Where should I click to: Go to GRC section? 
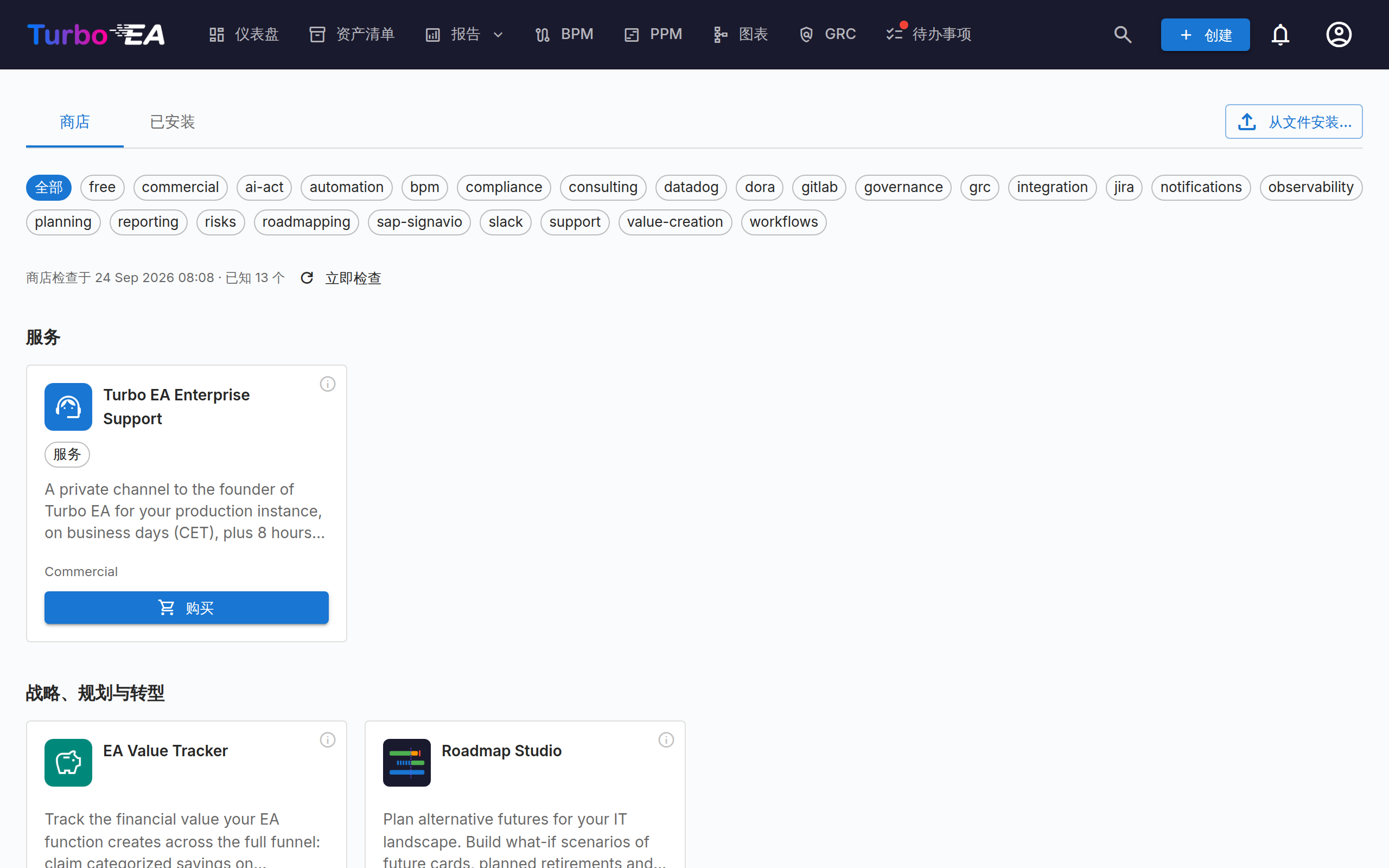pyautogui.click(x=827, y=34)
